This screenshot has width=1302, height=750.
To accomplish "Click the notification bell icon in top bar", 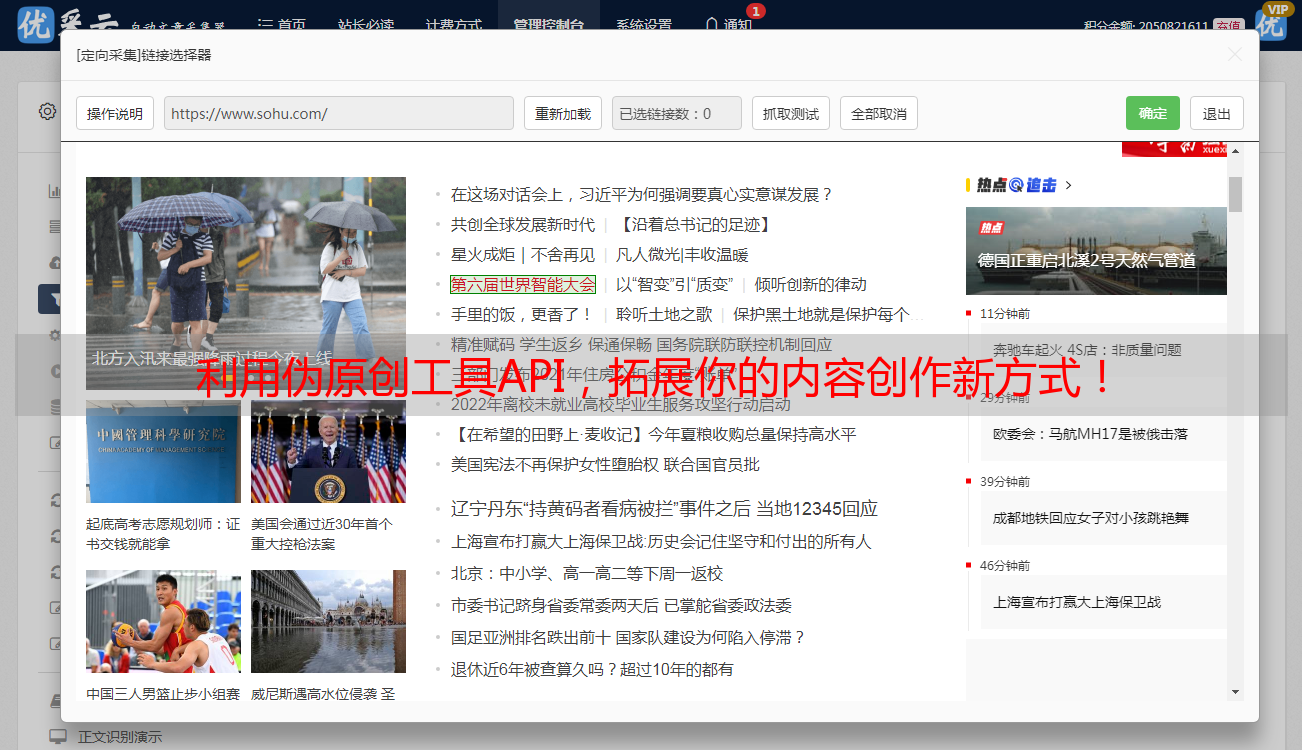I will pos(711,25).
